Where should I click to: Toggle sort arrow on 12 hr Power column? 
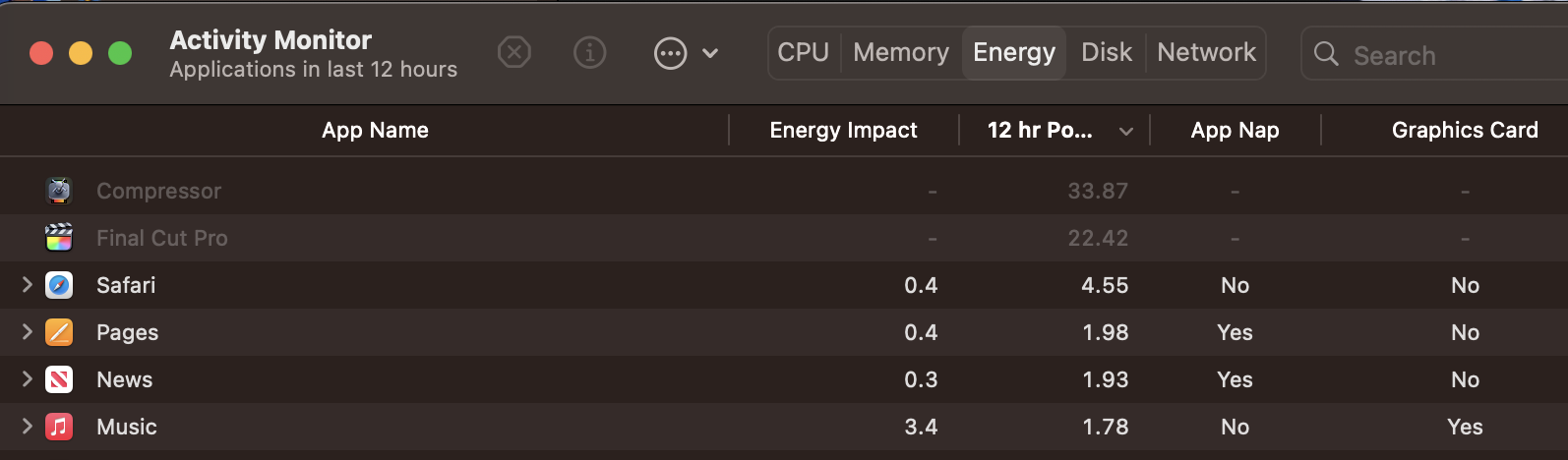[1126, 132]
